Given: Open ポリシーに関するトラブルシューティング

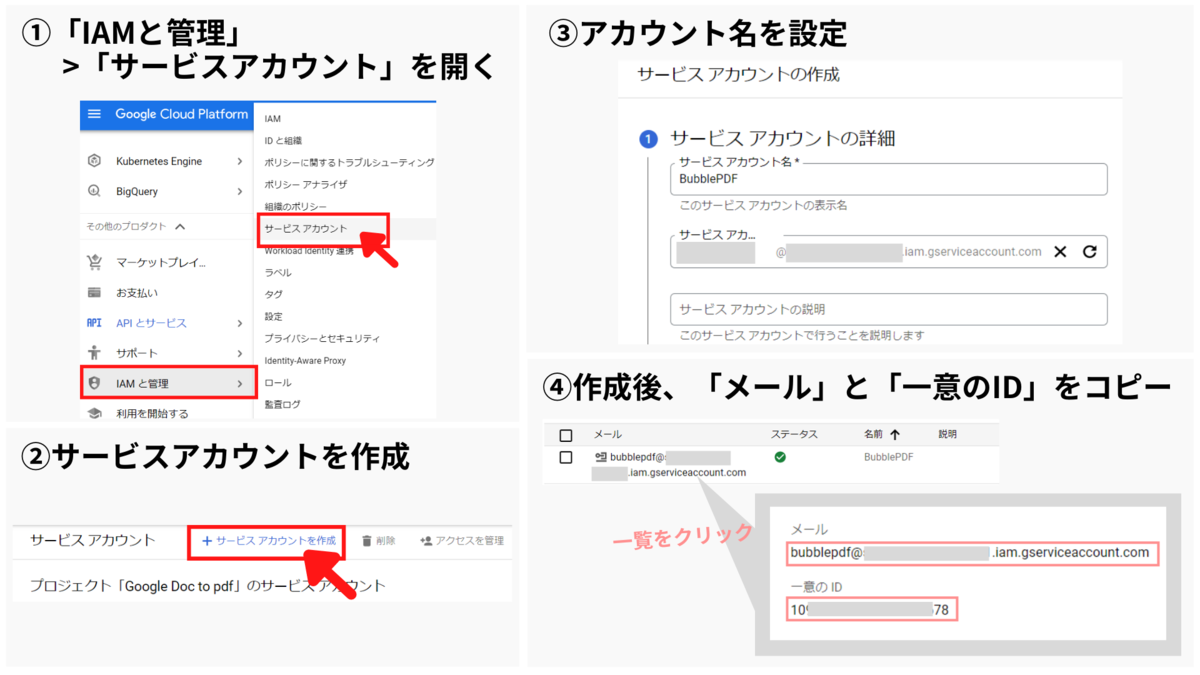Looking at the screenshot, I should tap(349, 162).
